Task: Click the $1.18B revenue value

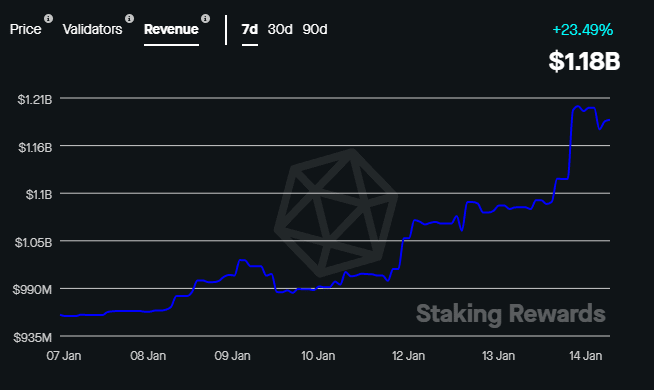Action: [x=584, y=61]
